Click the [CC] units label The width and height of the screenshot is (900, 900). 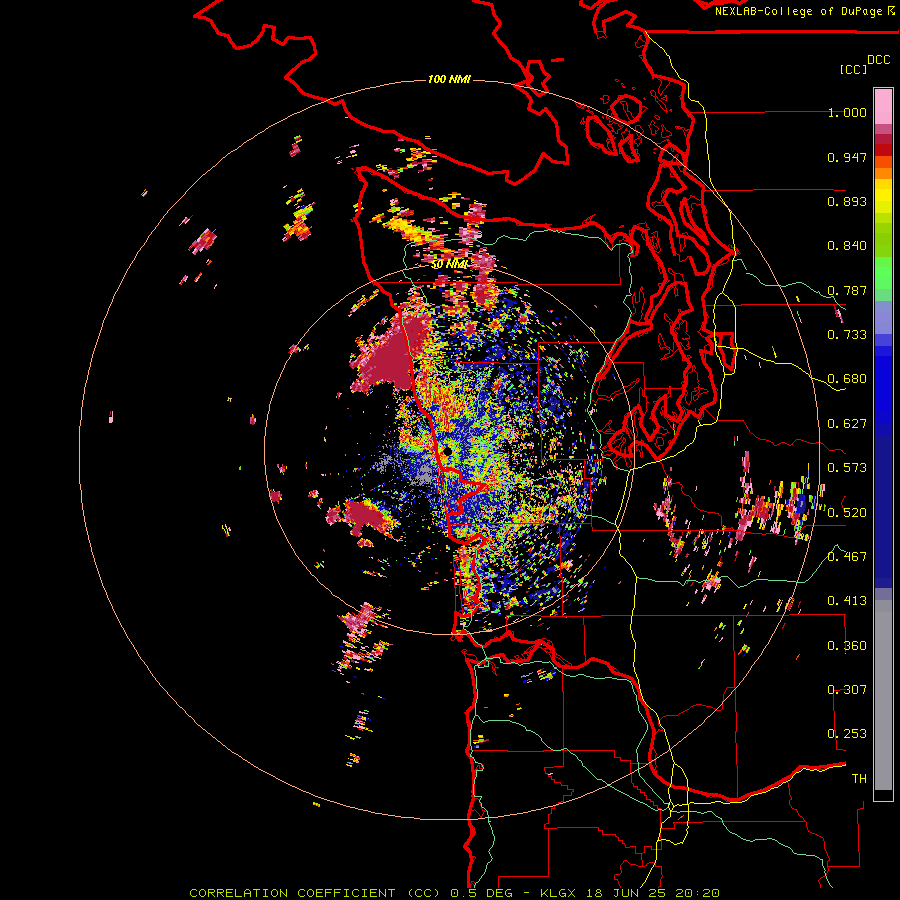point(853,69)
